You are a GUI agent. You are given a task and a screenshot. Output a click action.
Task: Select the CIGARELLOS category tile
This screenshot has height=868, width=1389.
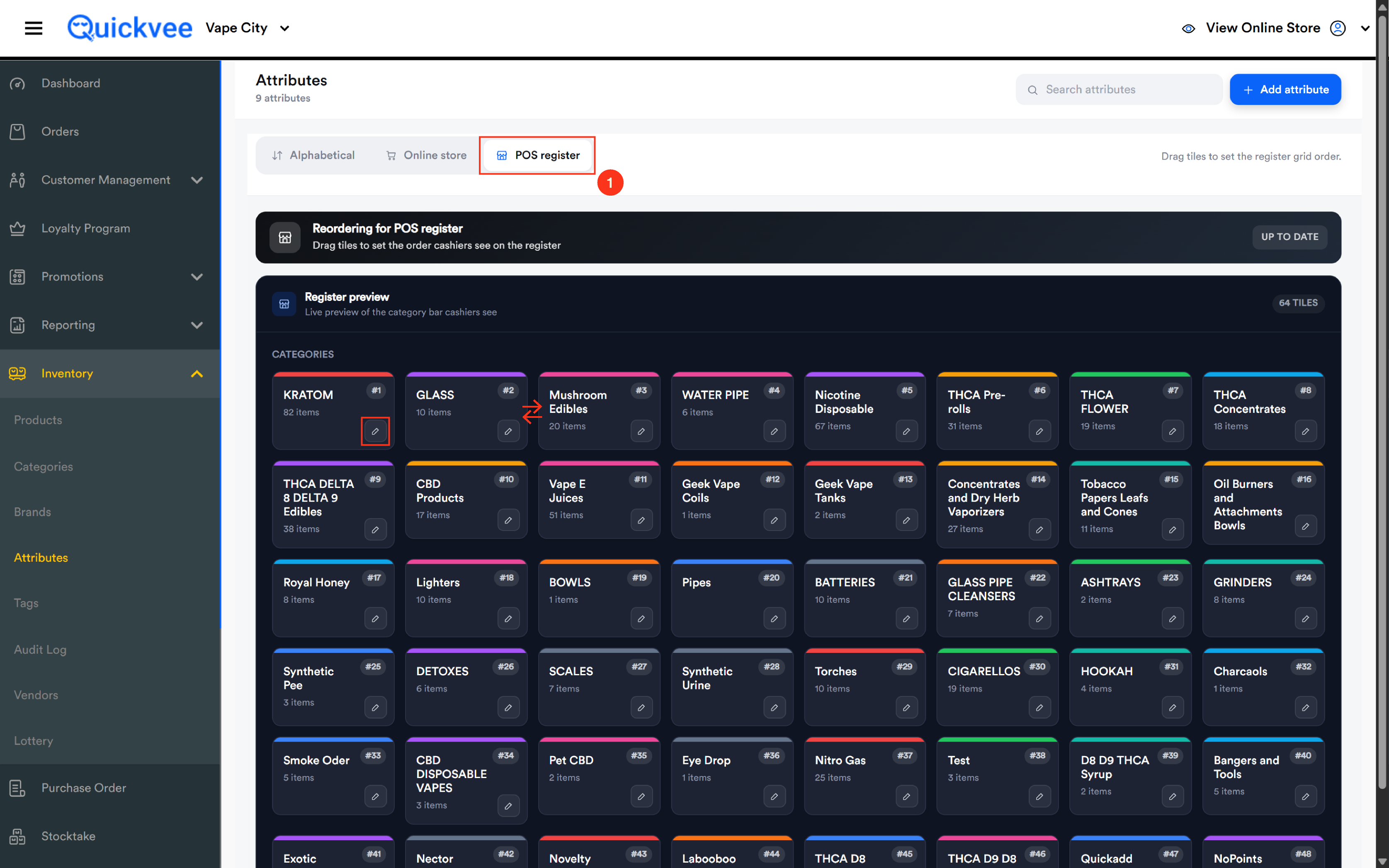(x=997, y=687)
